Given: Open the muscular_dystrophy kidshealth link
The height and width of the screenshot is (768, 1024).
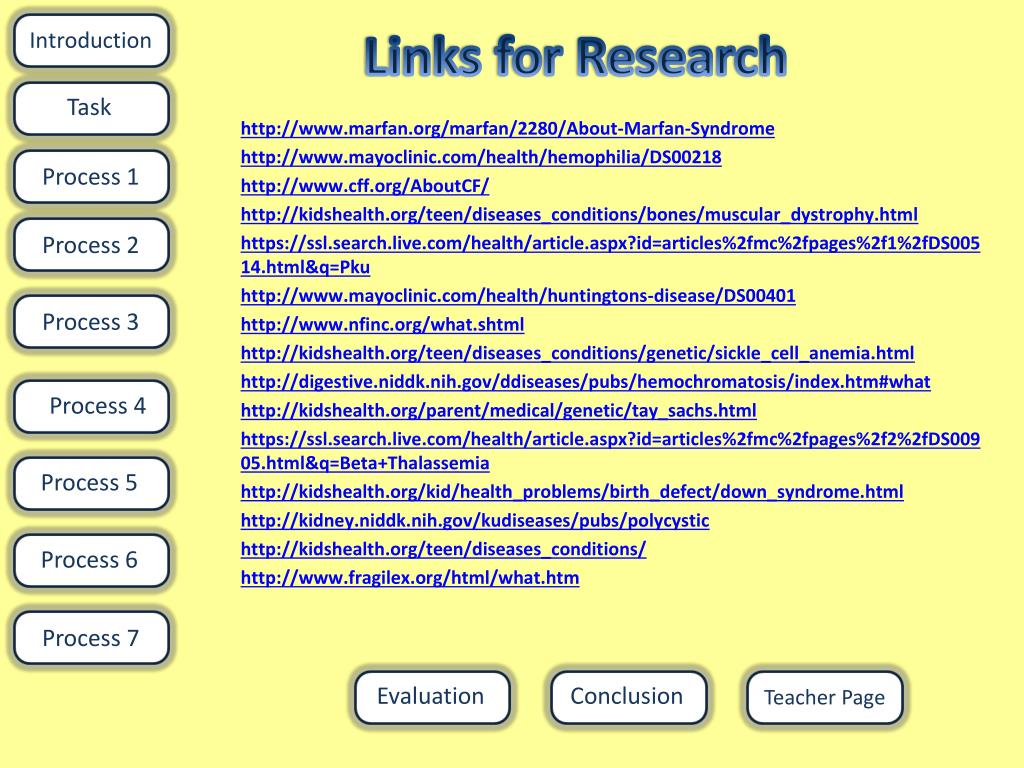Looking at the screenshot, I should pos(579,215).
